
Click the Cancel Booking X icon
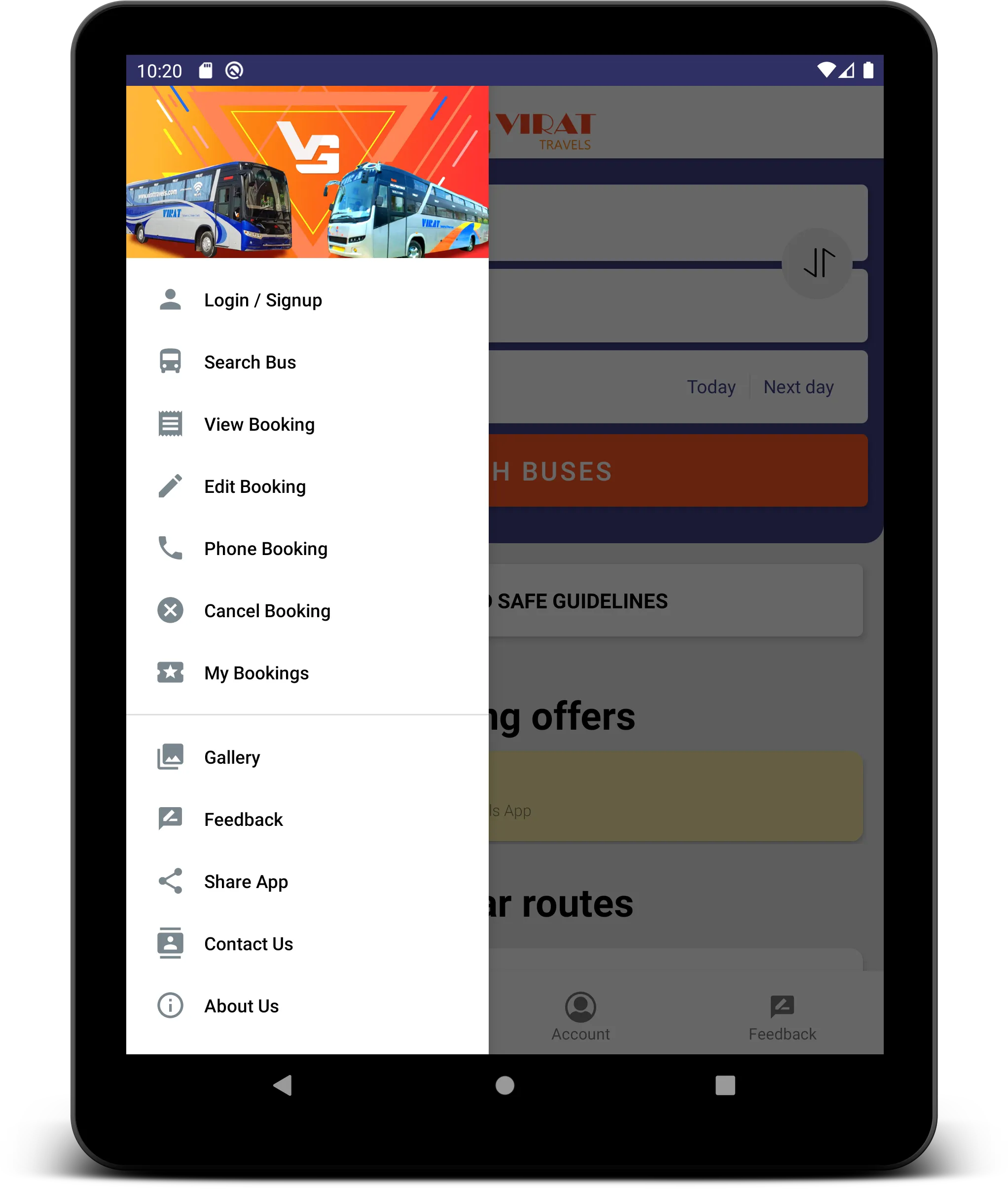pyautogui.click(x=171, y=610)
